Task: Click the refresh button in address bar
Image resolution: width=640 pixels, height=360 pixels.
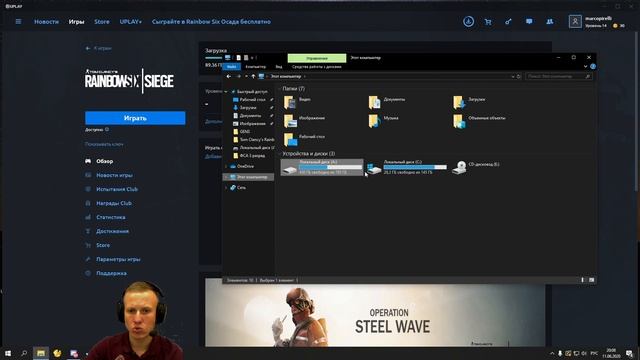Action: click(x=519, y=76)
